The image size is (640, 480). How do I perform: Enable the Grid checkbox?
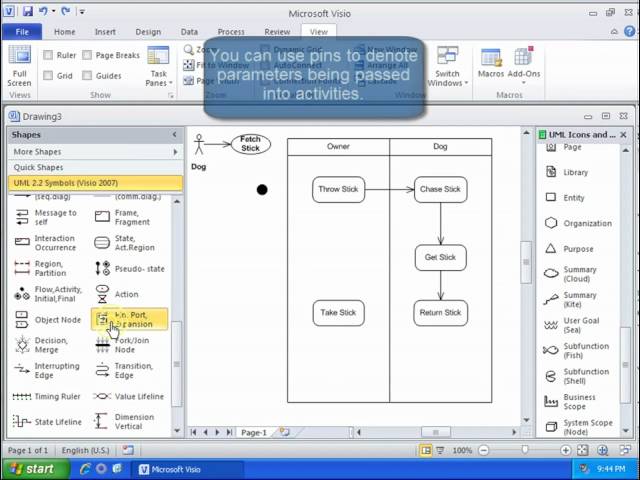pyautogui.click(x=48, y=76)
